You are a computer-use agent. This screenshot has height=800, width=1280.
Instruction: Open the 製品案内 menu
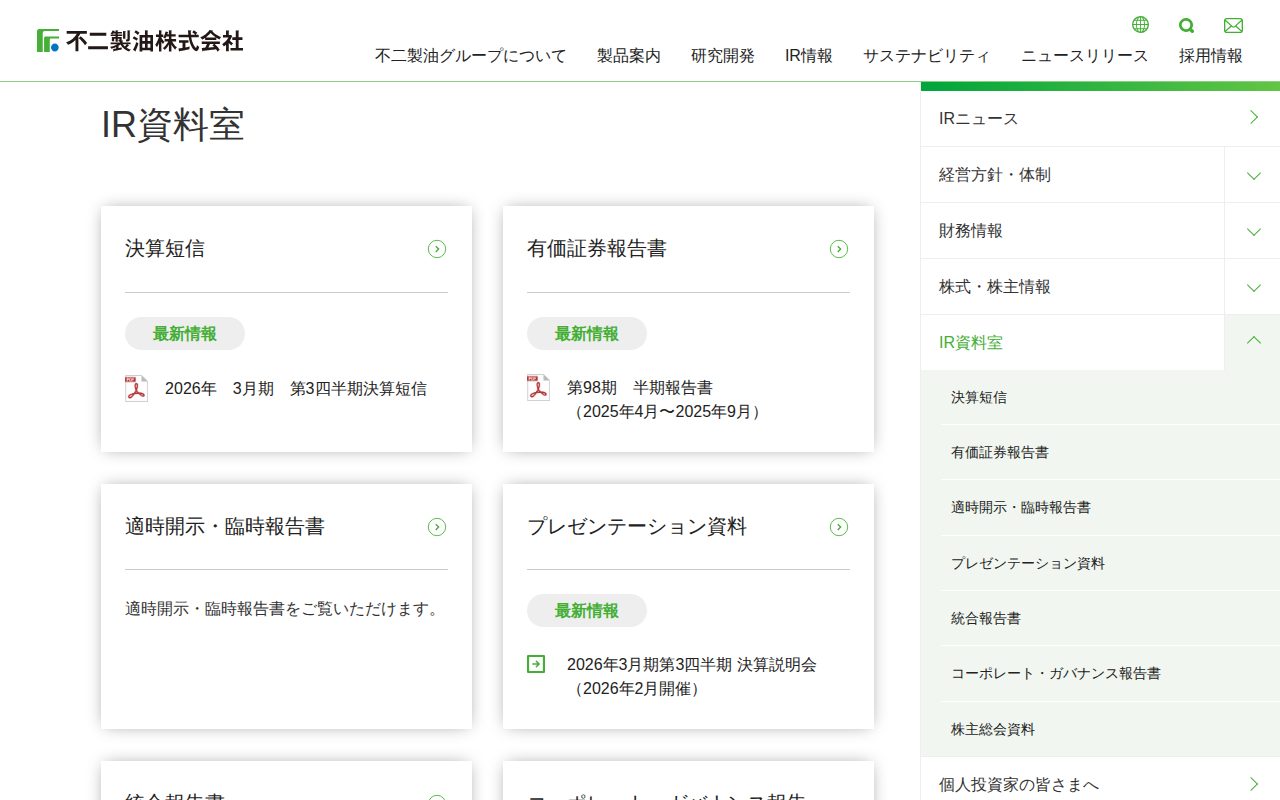click(x=629, y=56)
